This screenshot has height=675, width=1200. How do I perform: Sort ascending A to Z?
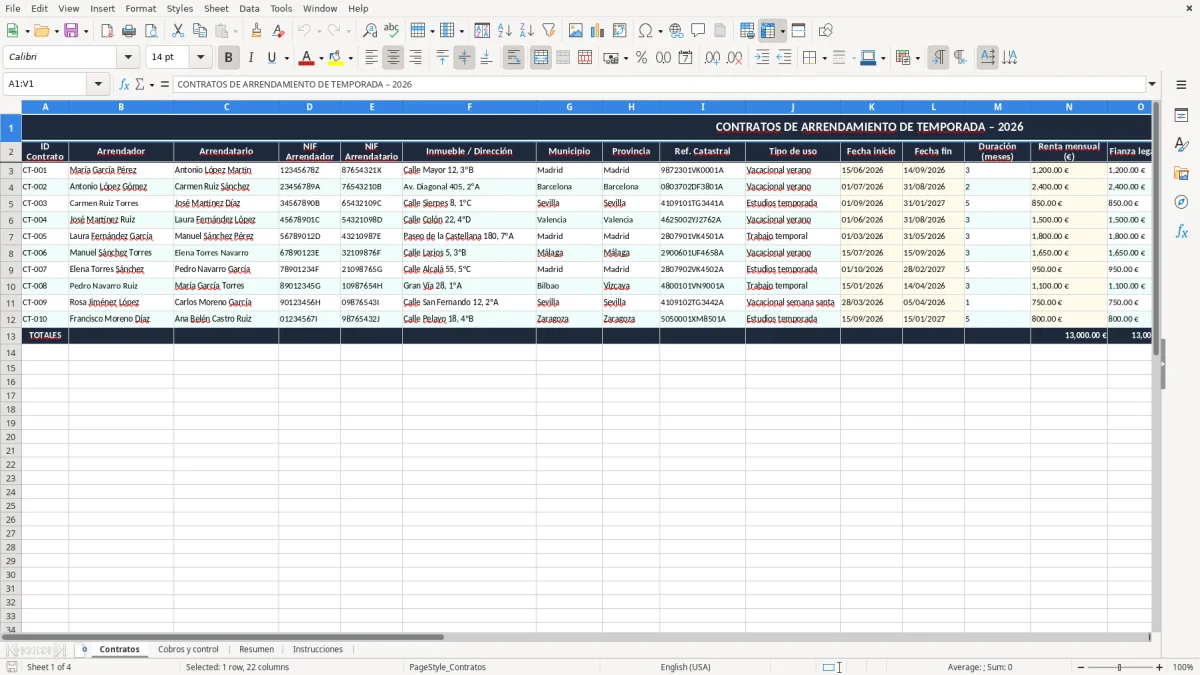click(x=504, y=31)
